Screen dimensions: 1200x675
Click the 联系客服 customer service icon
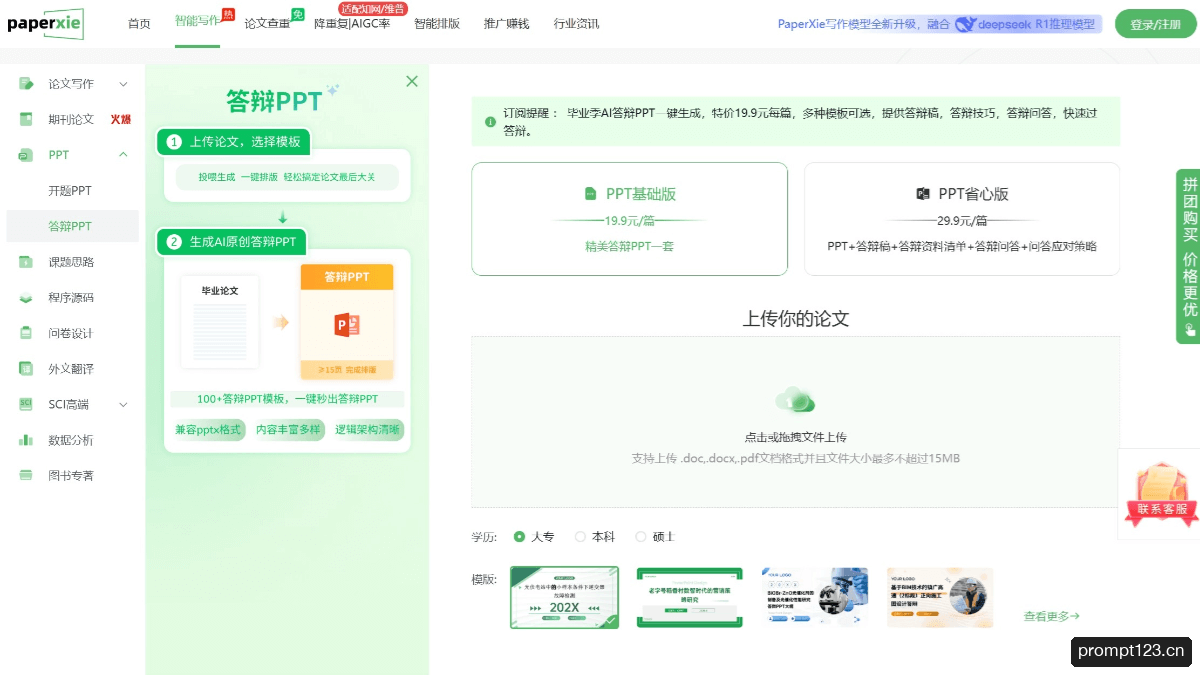1161,493
